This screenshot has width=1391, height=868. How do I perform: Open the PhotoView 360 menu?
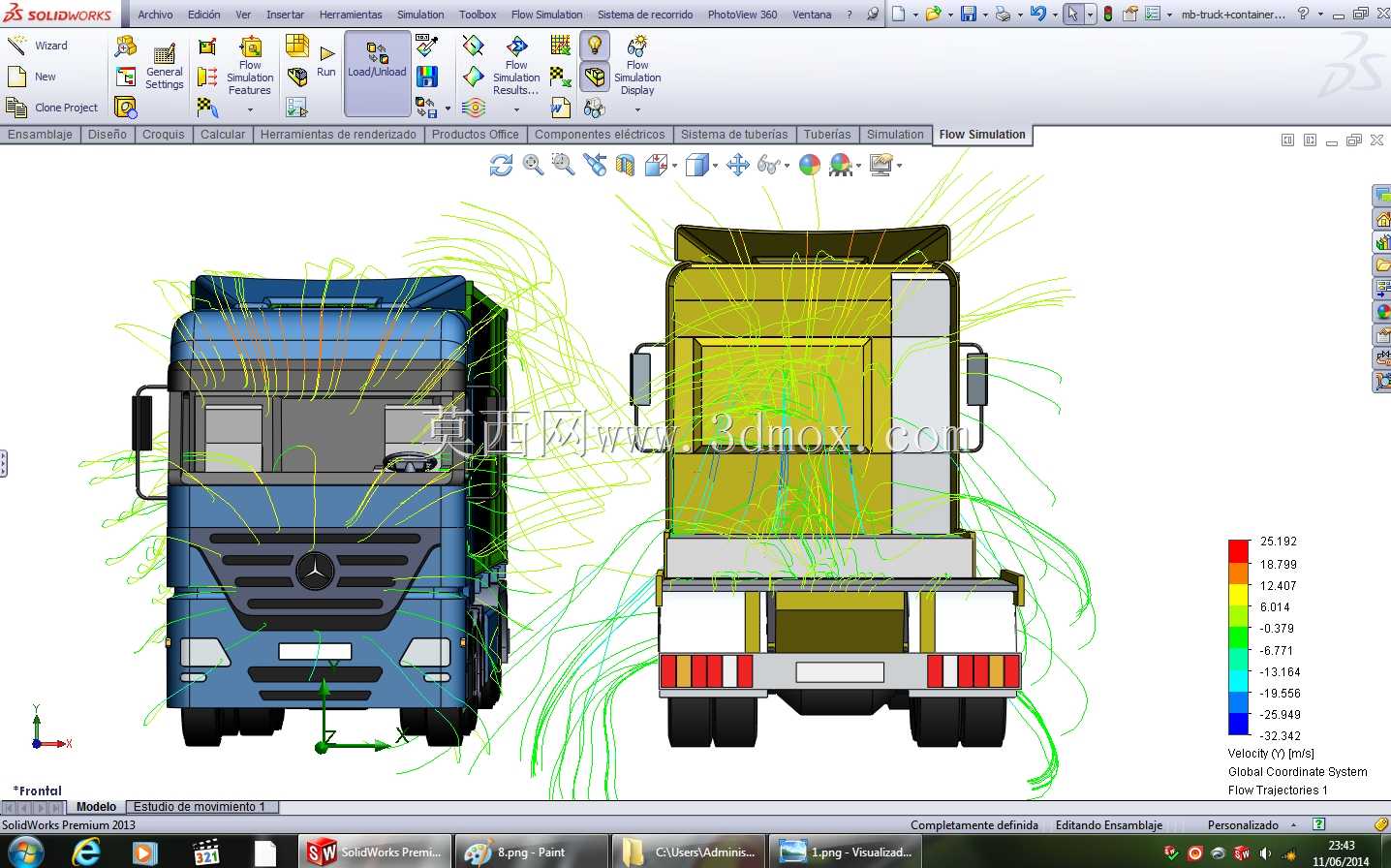point(742,15)
